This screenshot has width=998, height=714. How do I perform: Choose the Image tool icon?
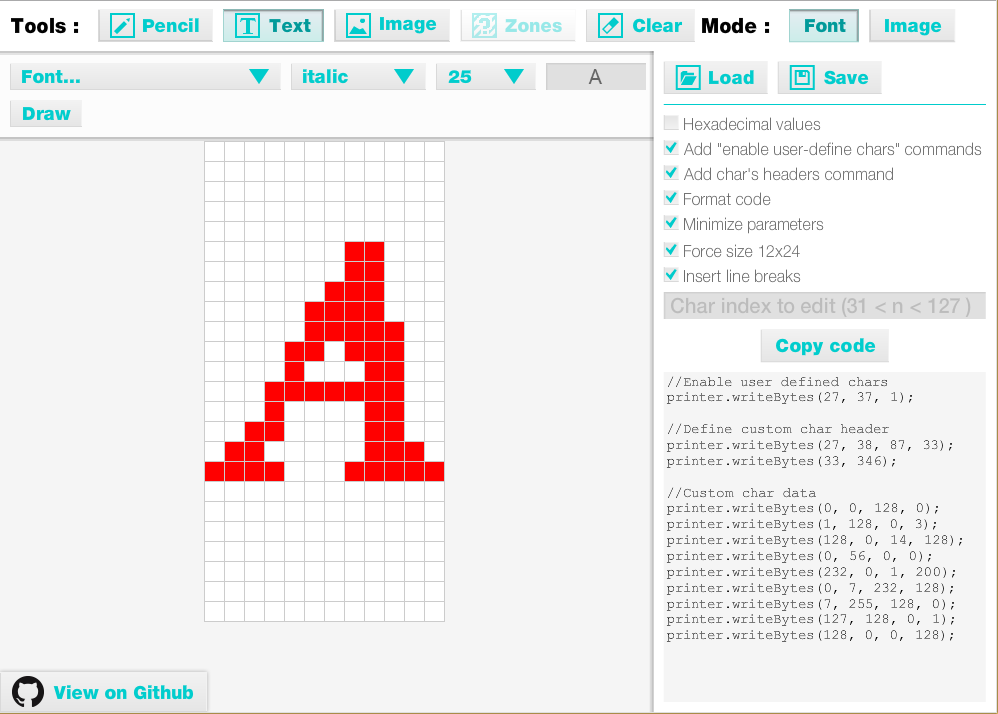click(x=358, y=26)
